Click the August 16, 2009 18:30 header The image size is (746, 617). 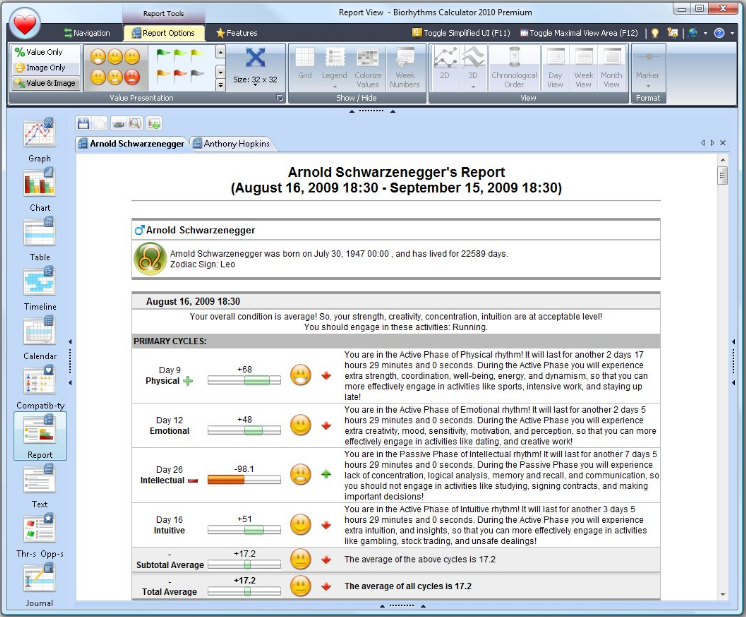[193, 302]
